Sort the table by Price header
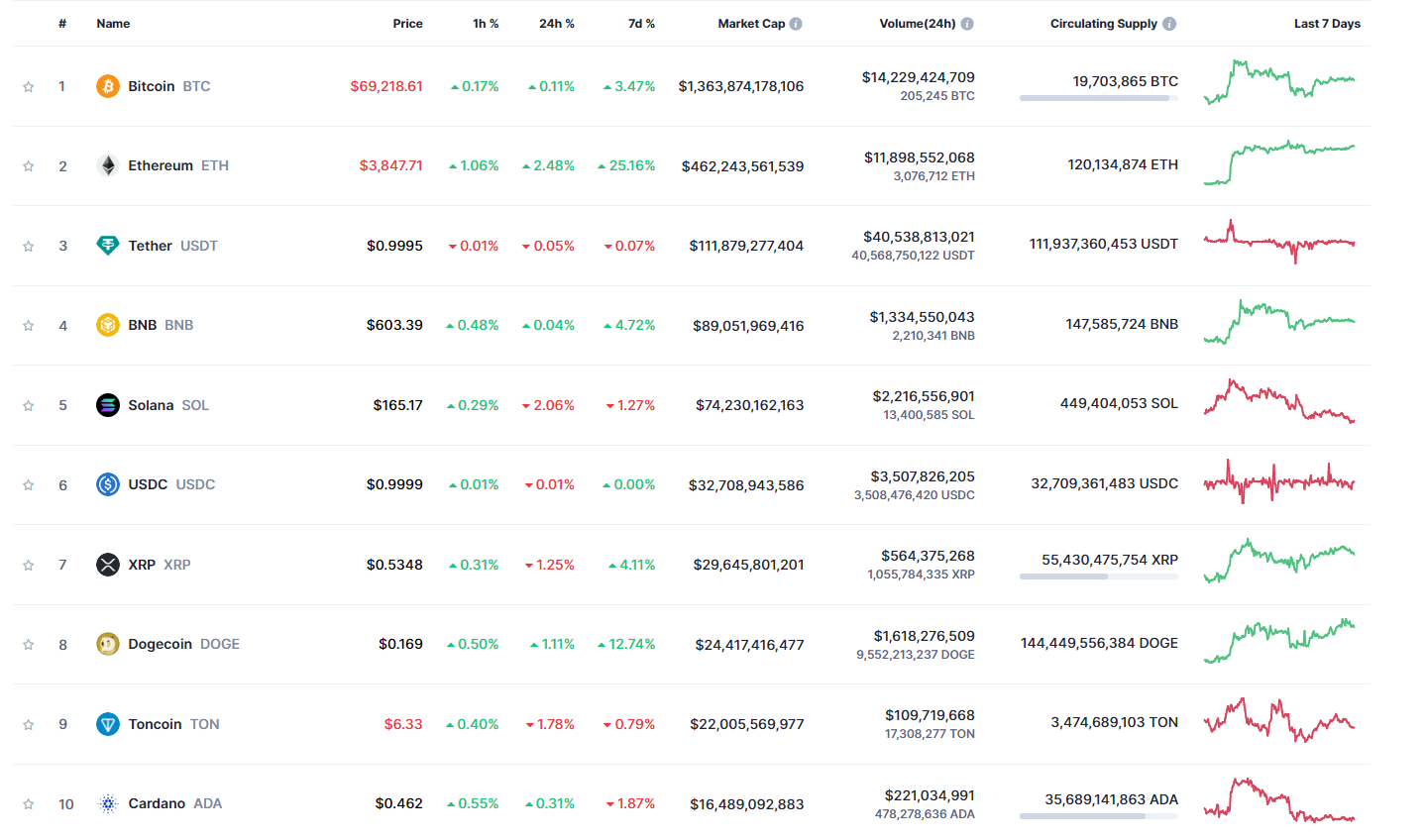Screen dimensions: 1426x840 407,24
